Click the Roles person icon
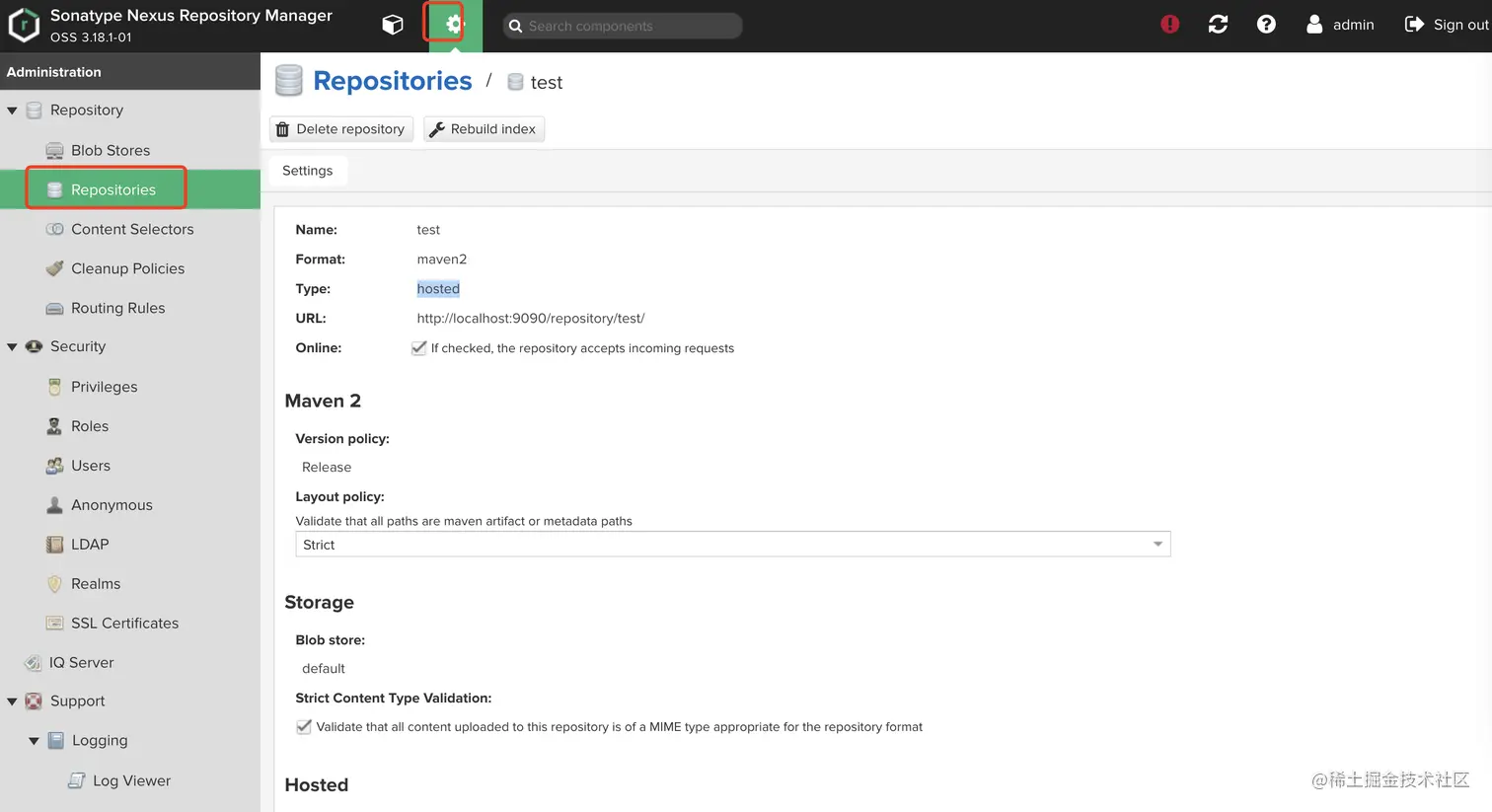 [55, 426]
